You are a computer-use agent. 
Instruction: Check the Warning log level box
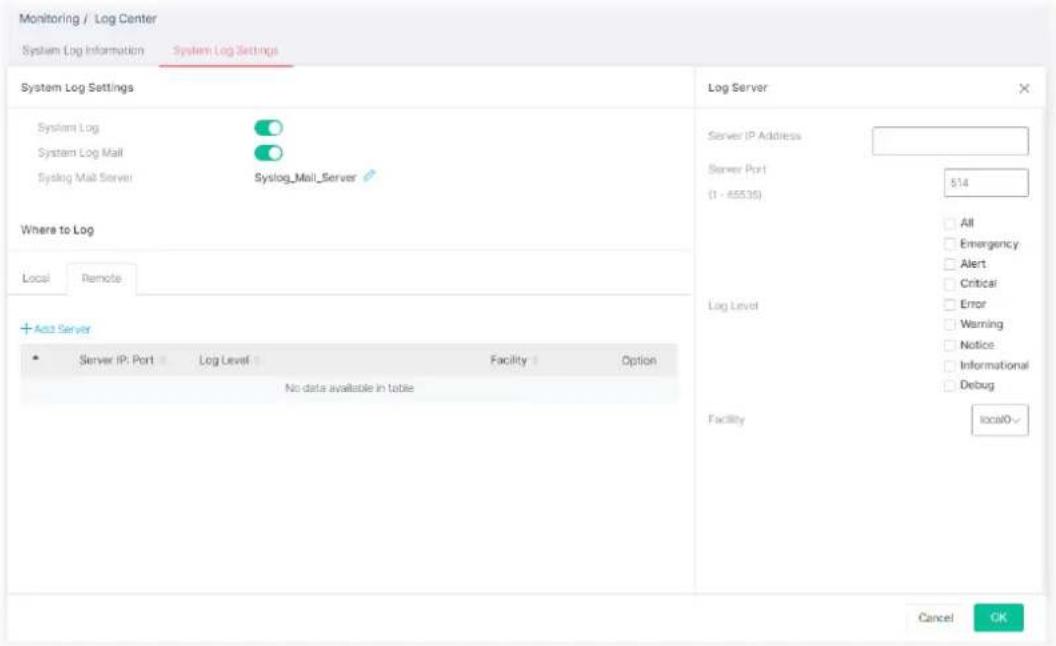[950, 325]
